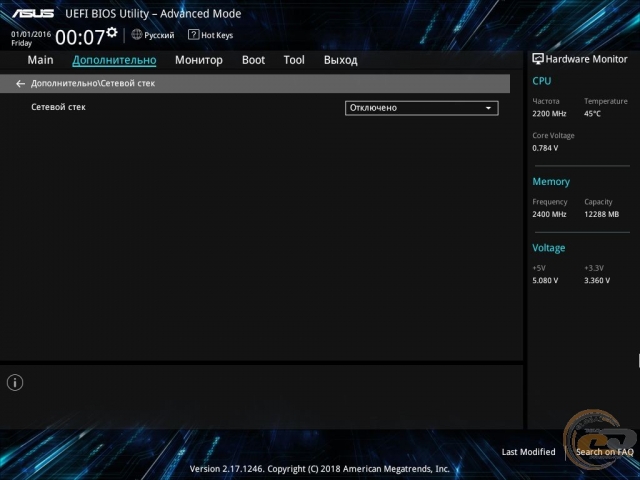Click the back arrow in breadcrumb bar
Viewport: 640px width, 480px height.
20,84
